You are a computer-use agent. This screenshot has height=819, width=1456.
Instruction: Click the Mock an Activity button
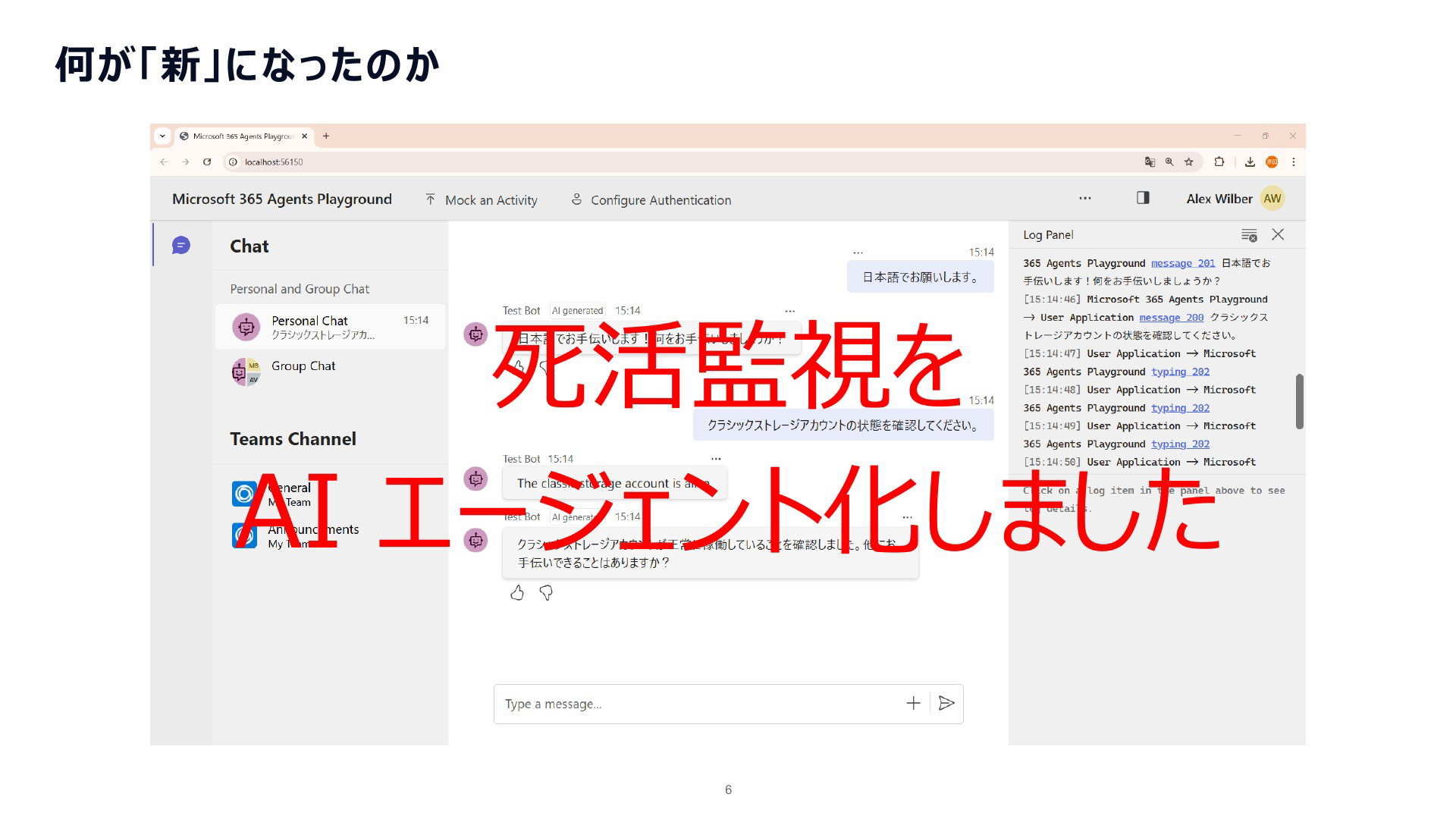click(x=482, y=200)
